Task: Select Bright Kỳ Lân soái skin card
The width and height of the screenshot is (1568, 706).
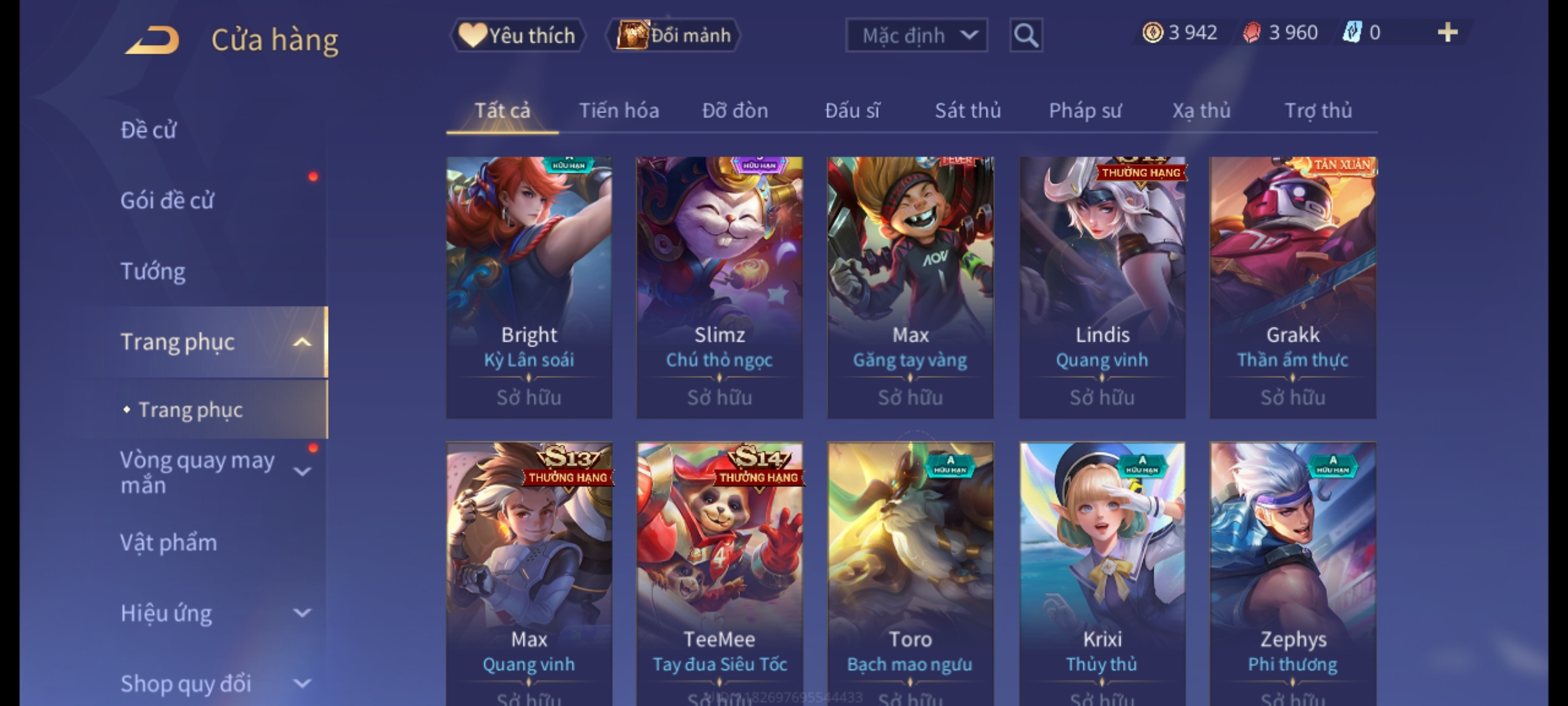Action: (529, 288)
